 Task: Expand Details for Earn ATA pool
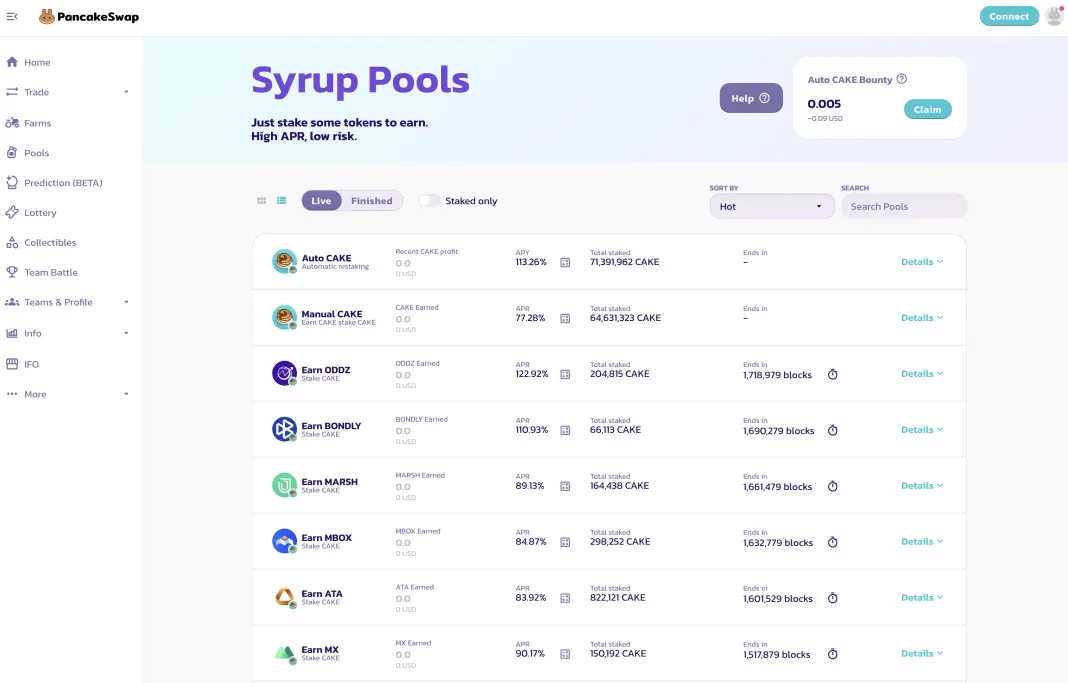922,597
